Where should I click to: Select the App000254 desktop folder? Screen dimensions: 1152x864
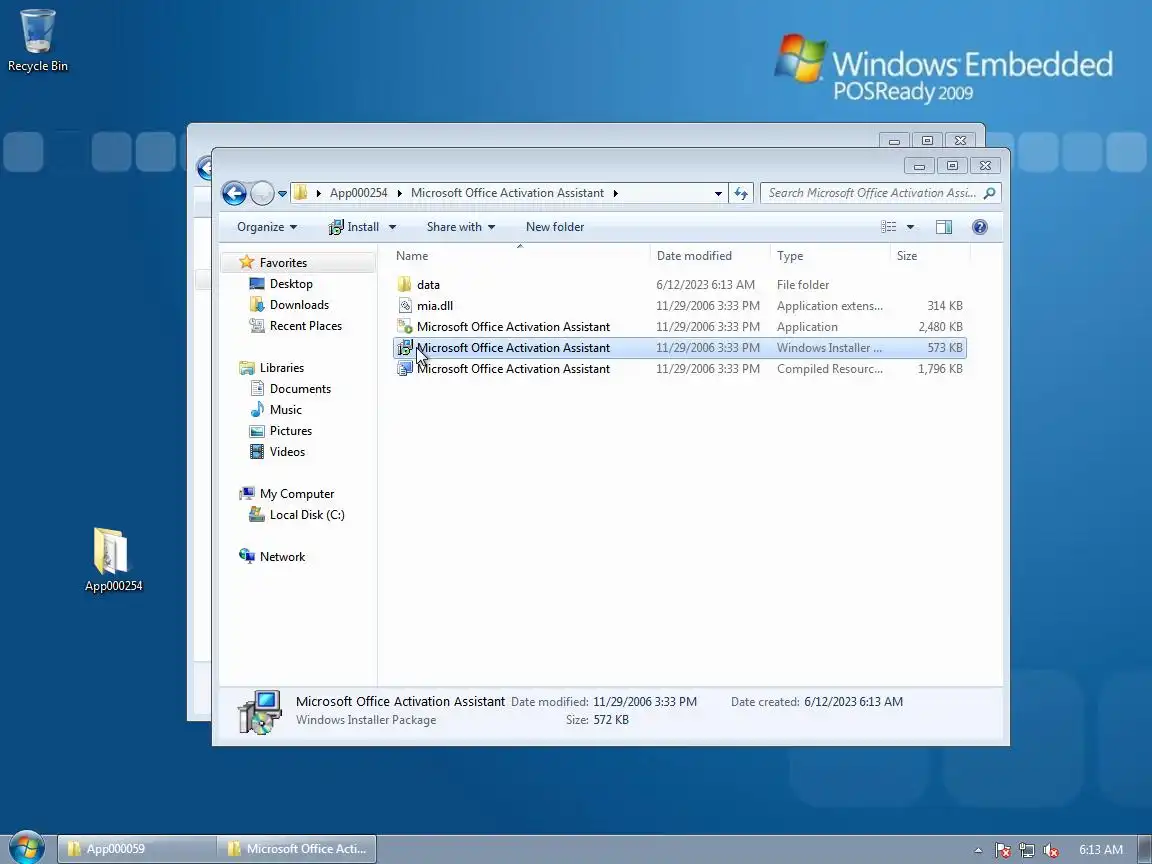(x=113, y=560)
